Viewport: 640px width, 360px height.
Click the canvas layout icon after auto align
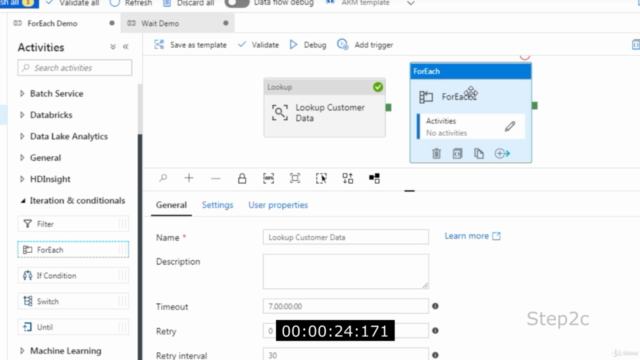point(374,178)
